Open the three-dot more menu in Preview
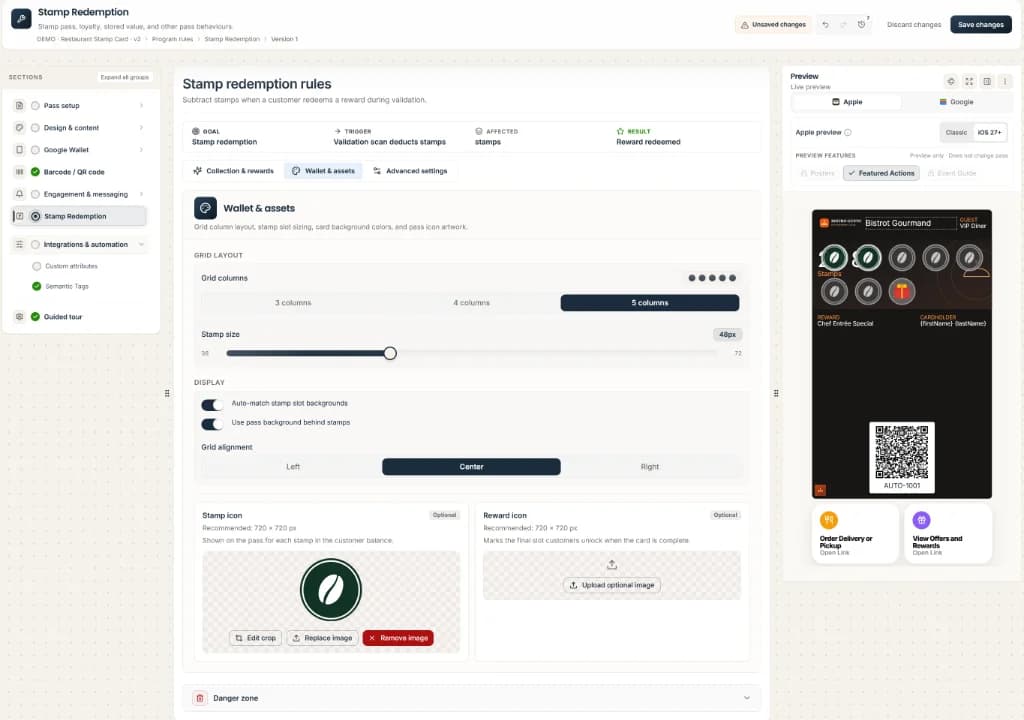The width and height of the screenshot is (1024, 720). click(x=1005, y=81)
